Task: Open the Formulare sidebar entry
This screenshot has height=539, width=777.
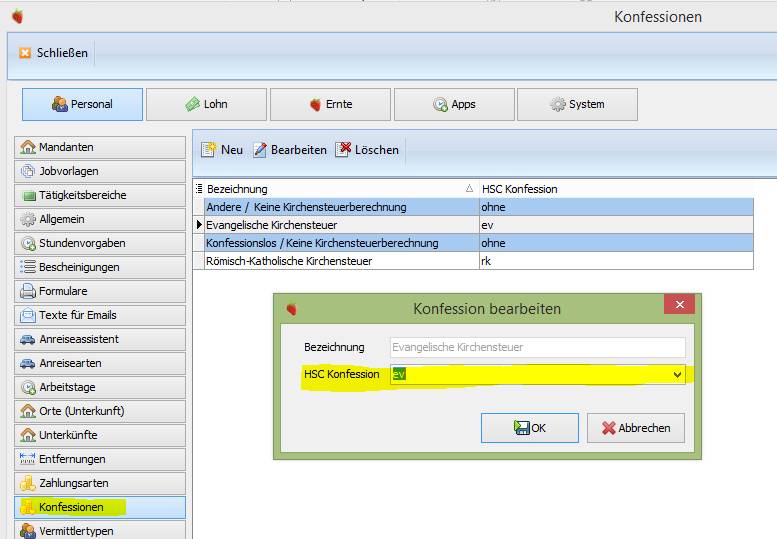Action: pyautogui.click(x=100, y=291)
